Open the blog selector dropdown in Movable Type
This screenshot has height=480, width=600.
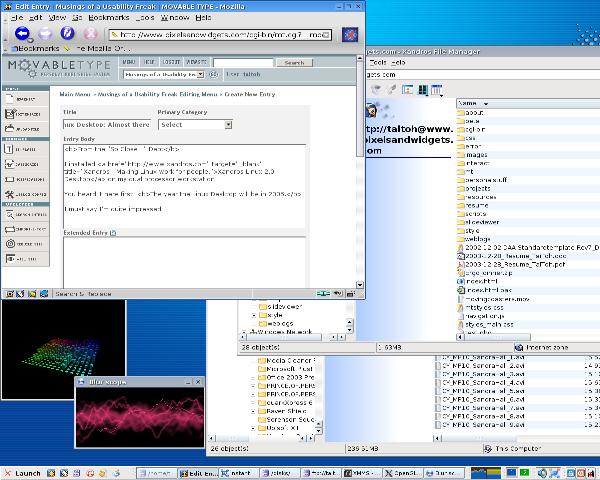[x=164, y=74]
